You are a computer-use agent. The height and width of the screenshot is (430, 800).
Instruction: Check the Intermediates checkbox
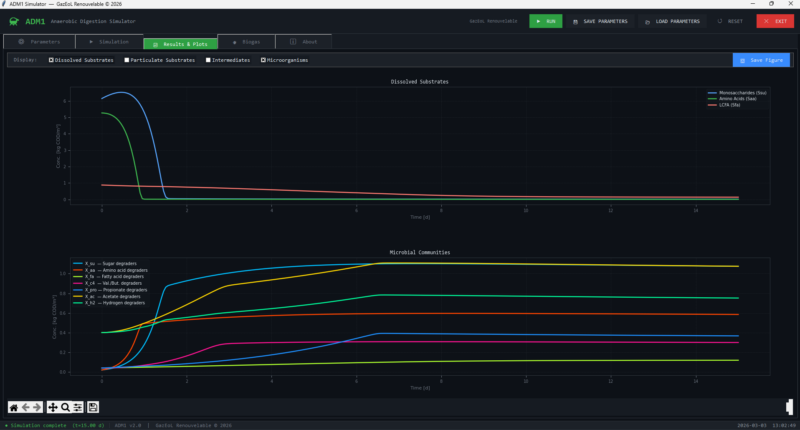click(x=208, y=60)
